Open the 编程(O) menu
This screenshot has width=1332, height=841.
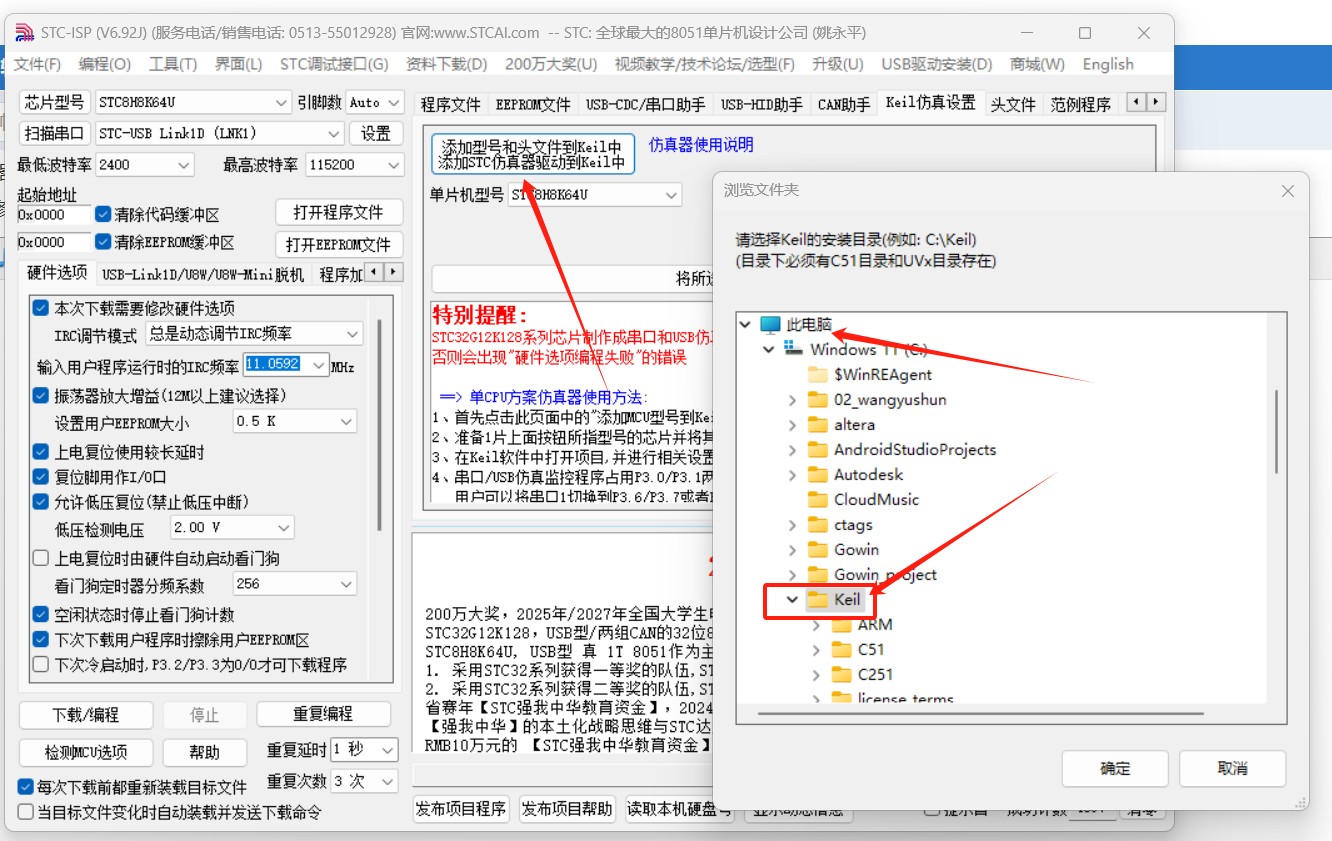click(x=105, y=64)
